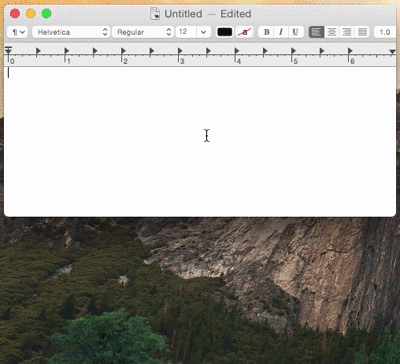This screenshot has width=400, height=364.
Task: Toggle underline formatting
Action: click(295, 32)
